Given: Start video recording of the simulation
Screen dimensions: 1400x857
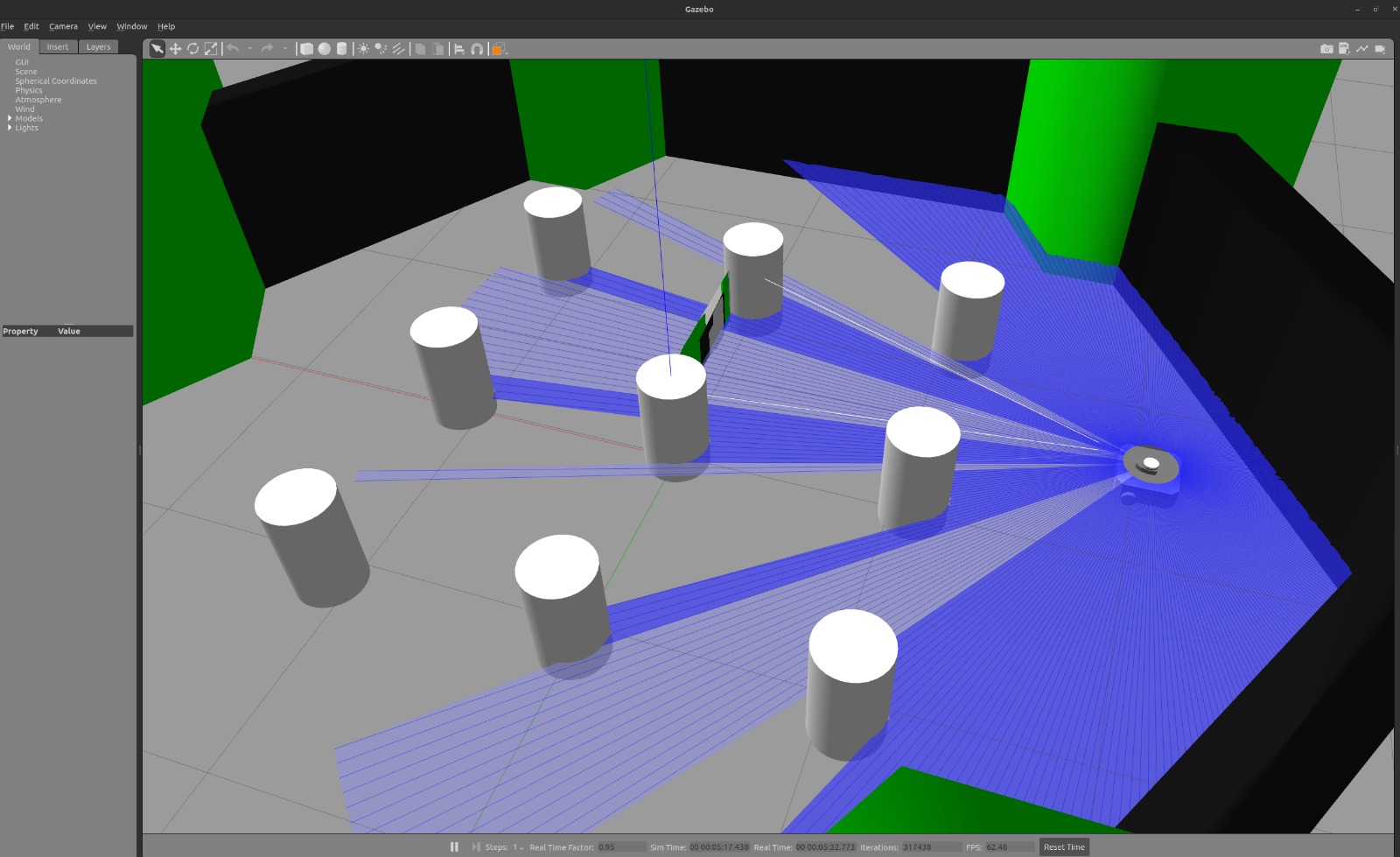Looking at the screenshot, I should (x=1382, y=48).
